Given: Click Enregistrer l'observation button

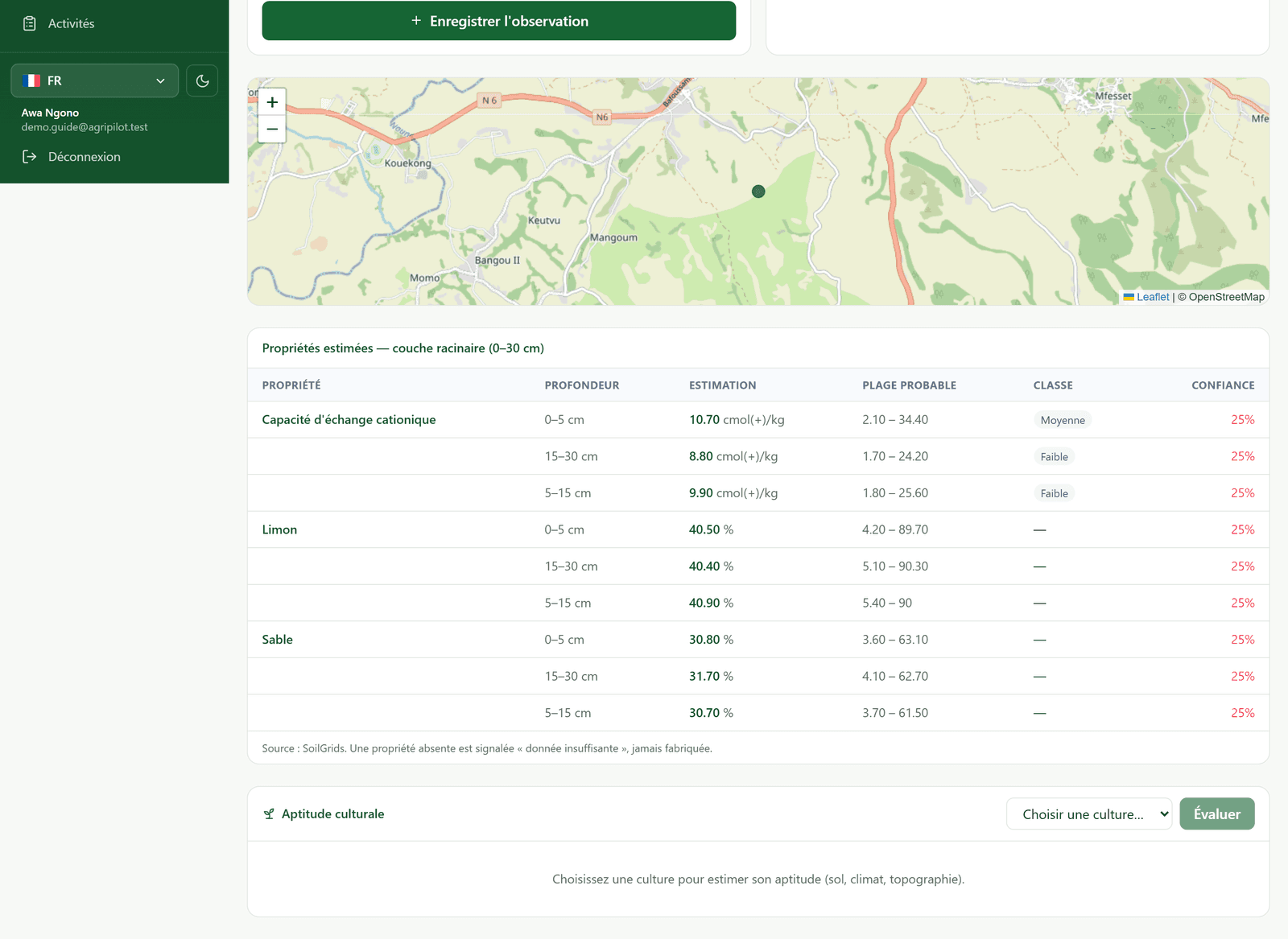Looking at the screenshot, I should 498,21.
